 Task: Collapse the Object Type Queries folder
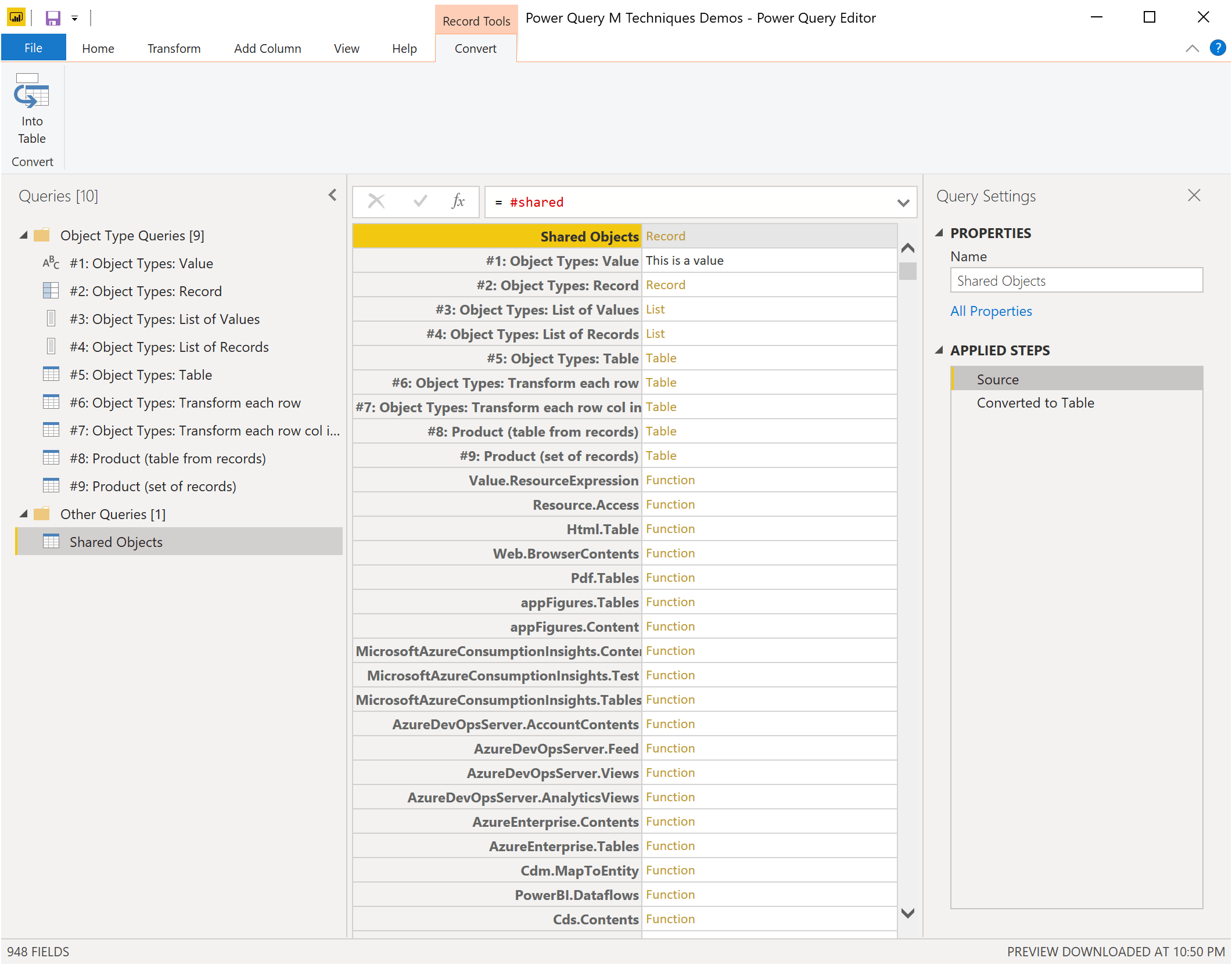point(23,235)
